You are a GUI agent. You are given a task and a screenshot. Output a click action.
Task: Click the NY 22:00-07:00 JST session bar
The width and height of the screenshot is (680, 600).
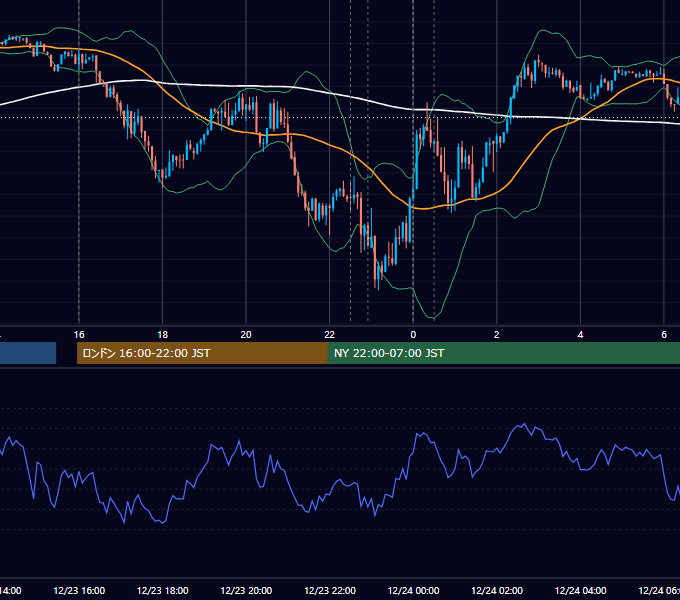[x=503, y=353]
